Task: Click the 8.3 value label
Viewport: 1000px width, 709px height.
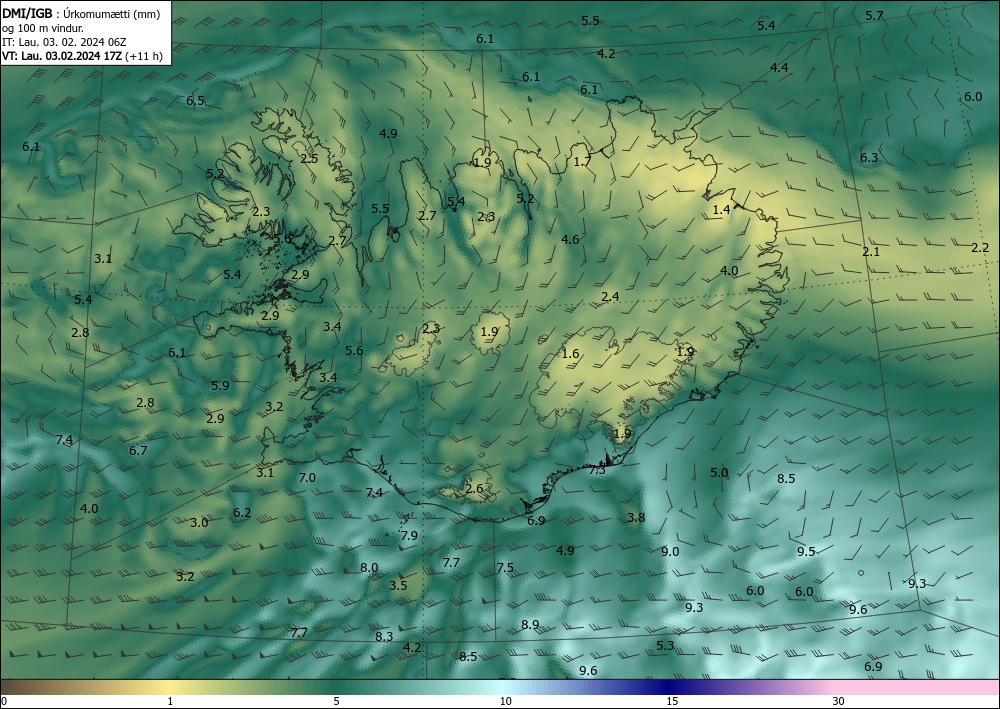Action: [384, 636]
